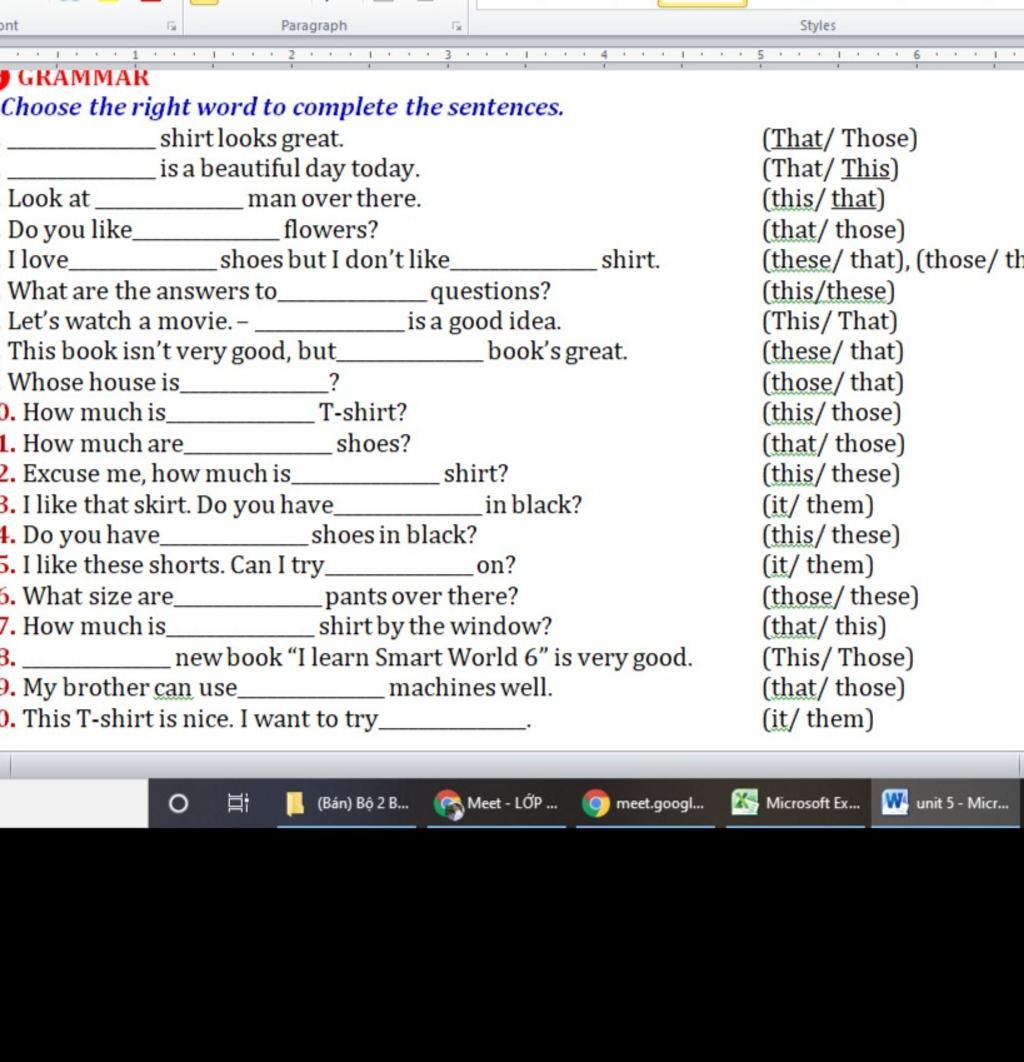Click the option '(That/ Those)'

pyautogui.click(x=840, y=139)
